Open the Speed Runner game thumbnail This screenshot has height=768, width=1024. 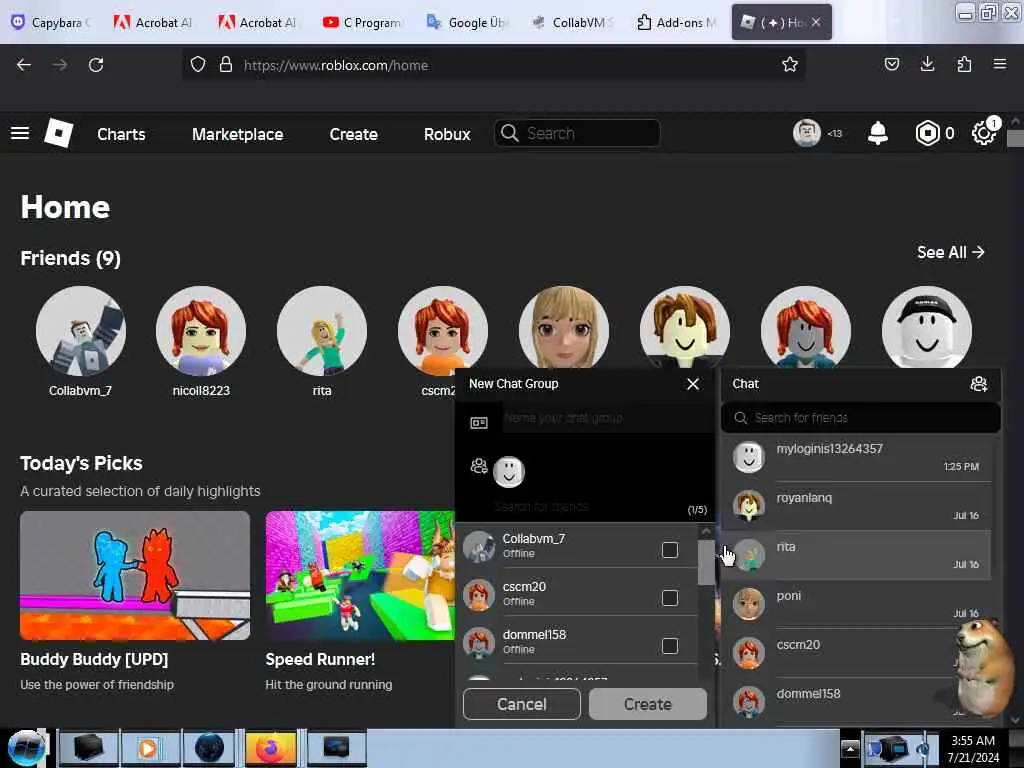(360, 575)
